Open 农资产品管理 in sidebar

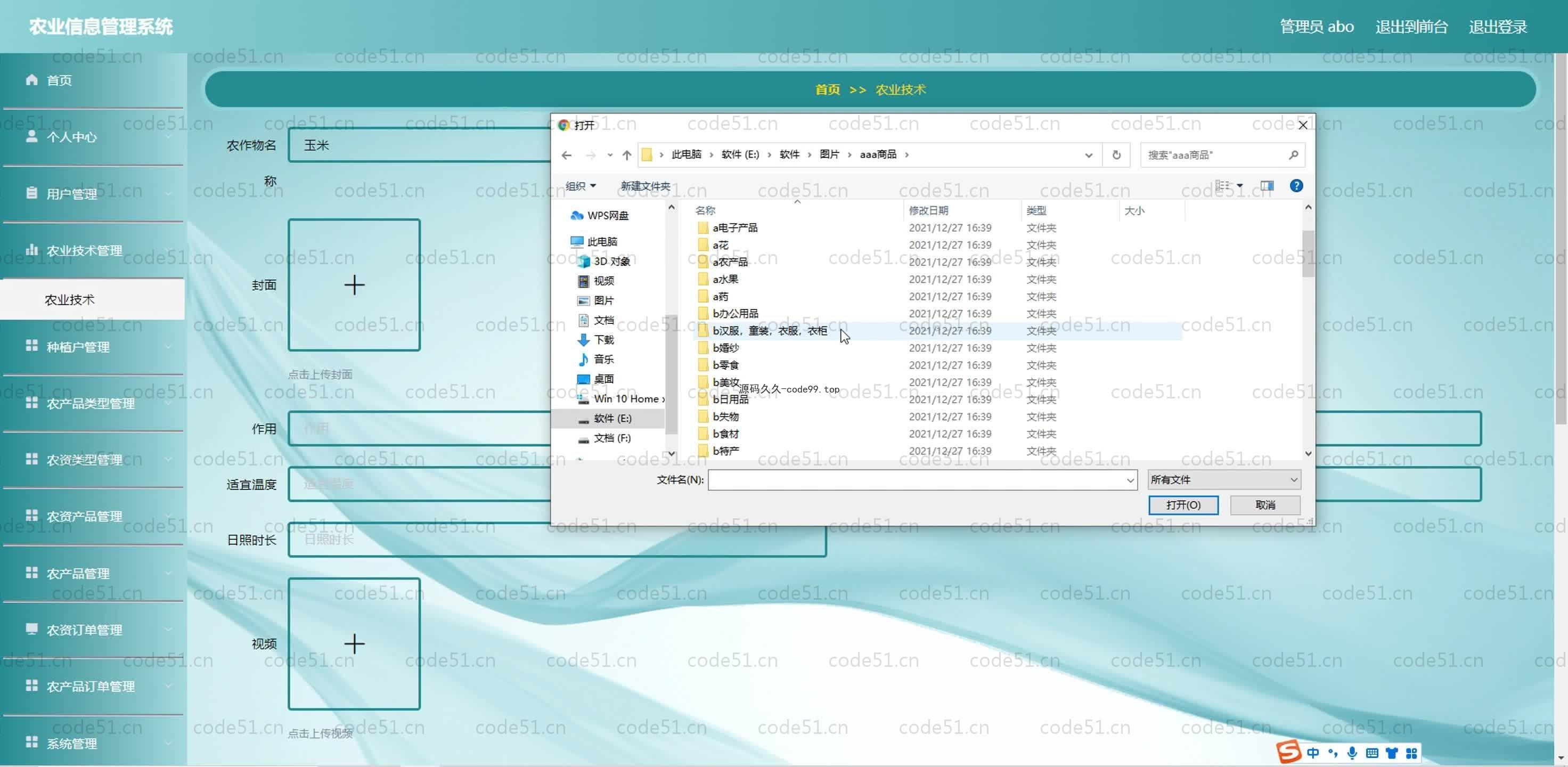93,516
